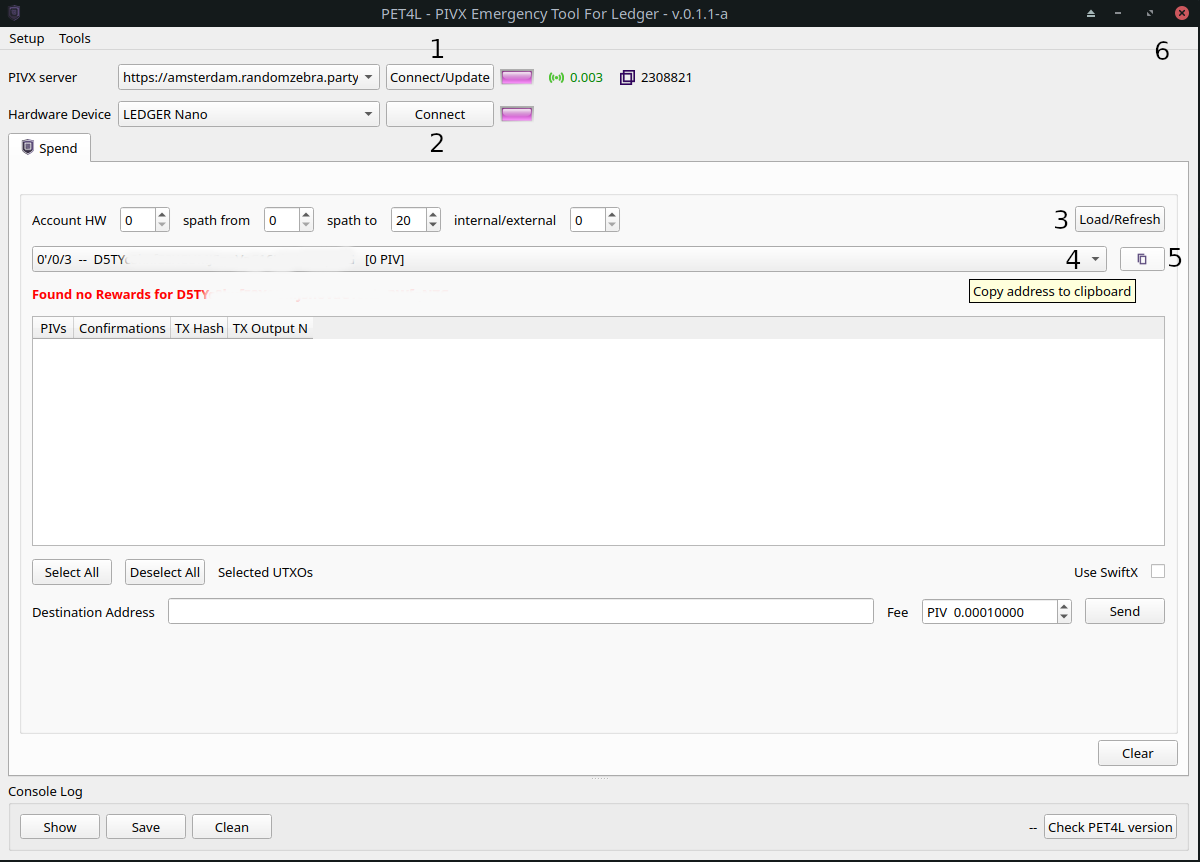
Task: Click the copy address to clipboard icon
Action: (x=1142, y=259)
